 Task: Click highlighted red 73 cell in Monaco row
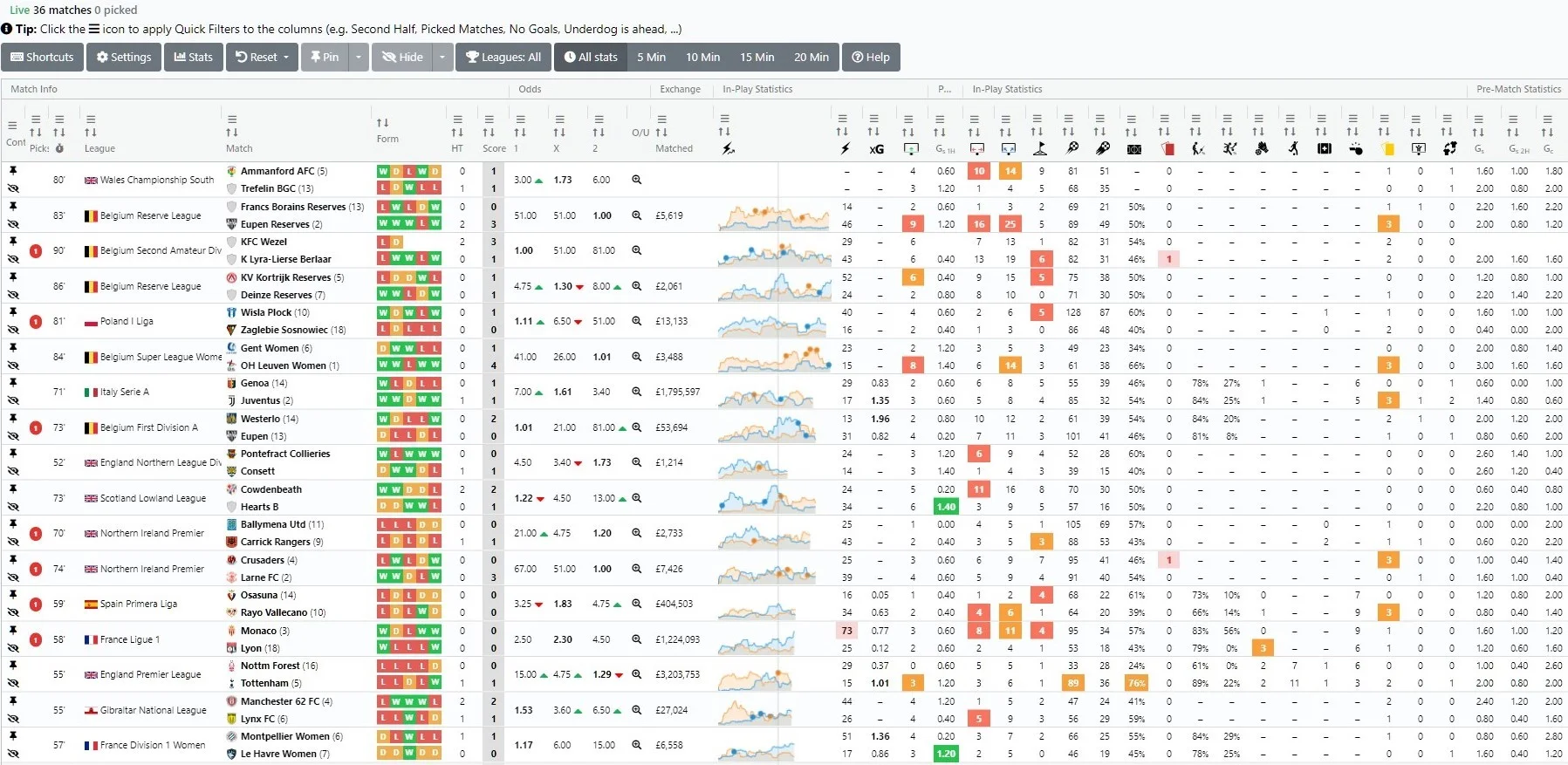(x=846, y=631)
